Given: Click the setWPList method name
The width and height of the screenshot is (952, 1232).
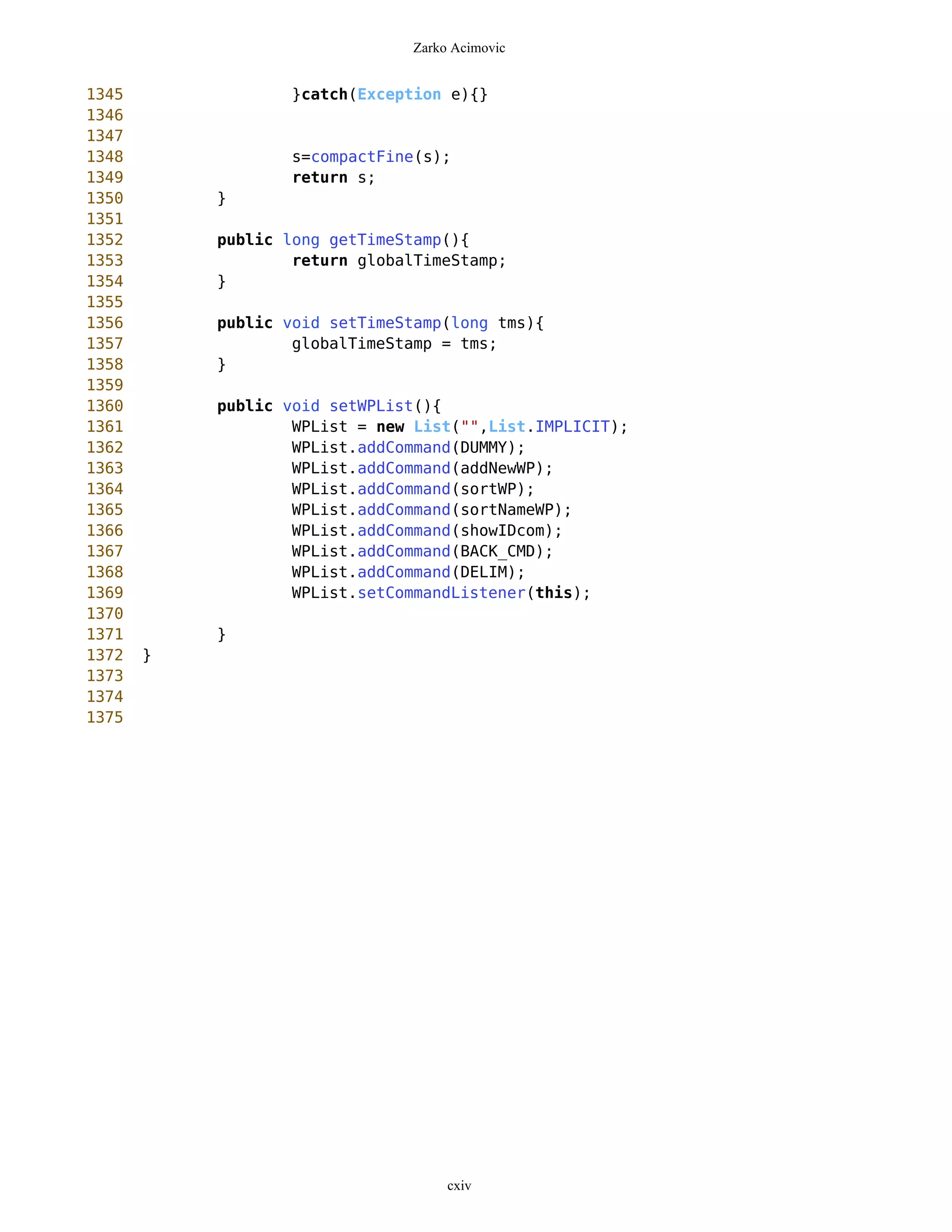Looking at the screenshot, I should pos(370,405).
